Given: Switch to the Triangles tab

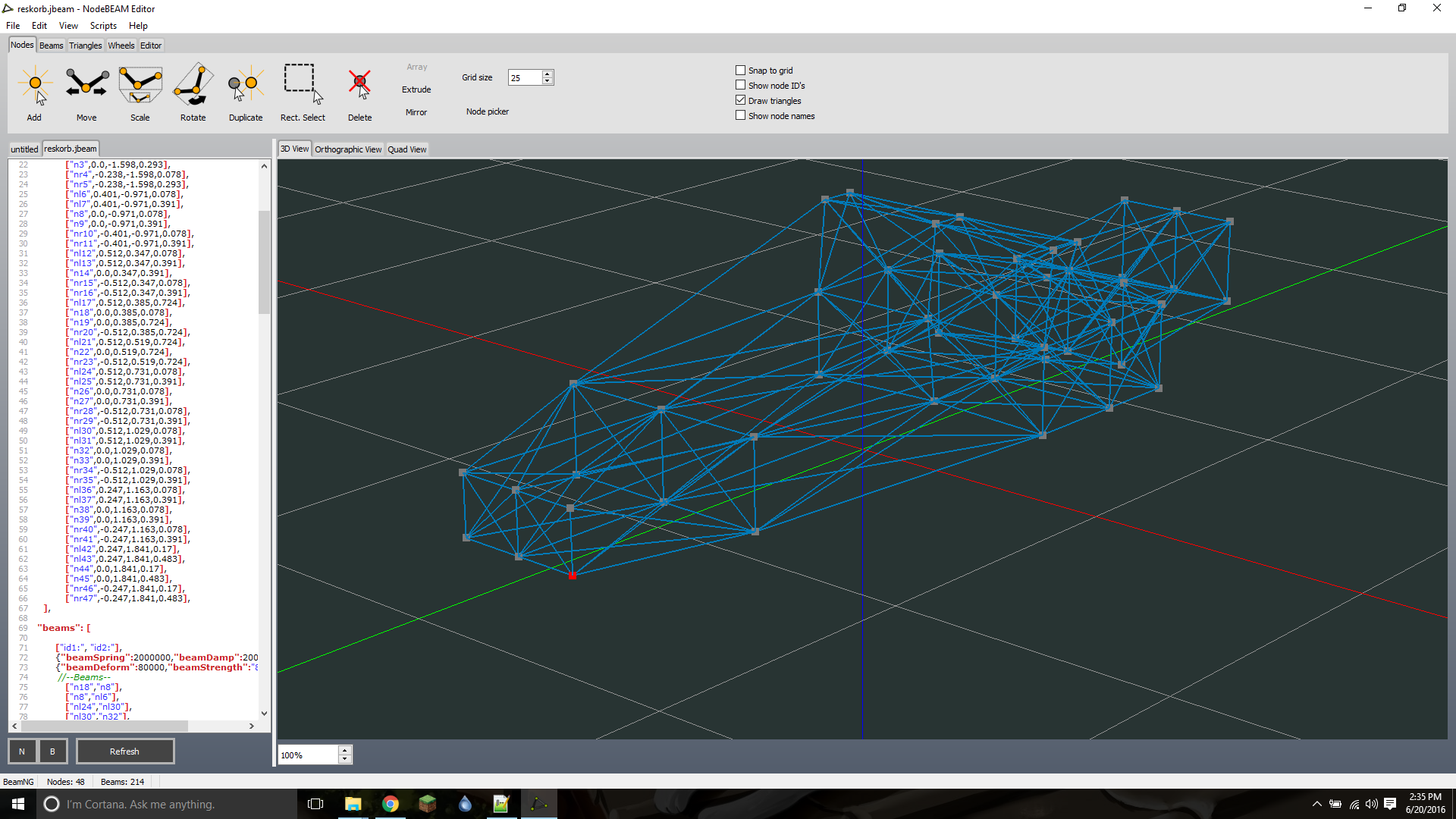Looking at the screenshot, I should 85,45.
